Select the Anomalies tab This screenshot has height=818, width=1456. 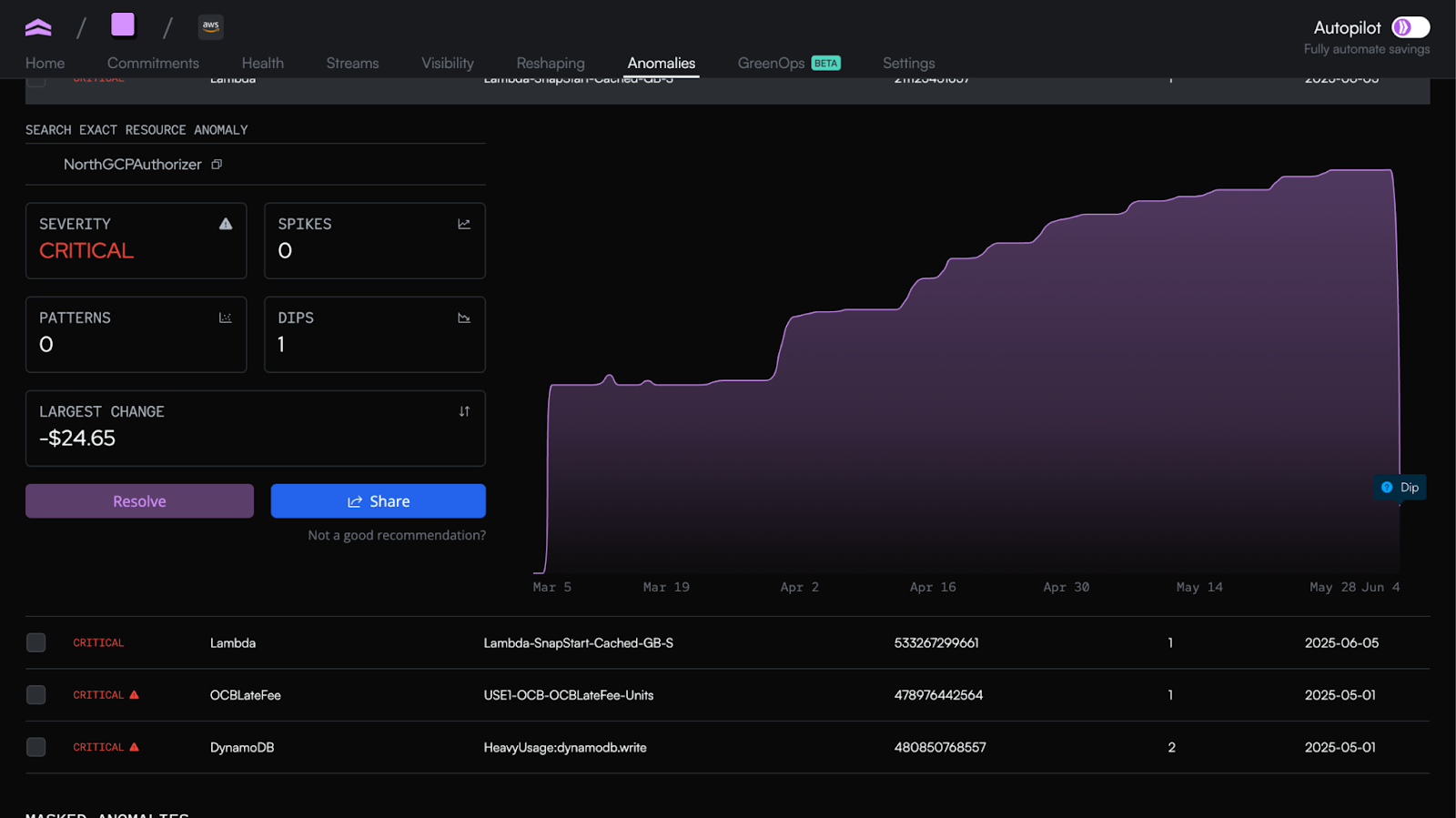(662, 63)
